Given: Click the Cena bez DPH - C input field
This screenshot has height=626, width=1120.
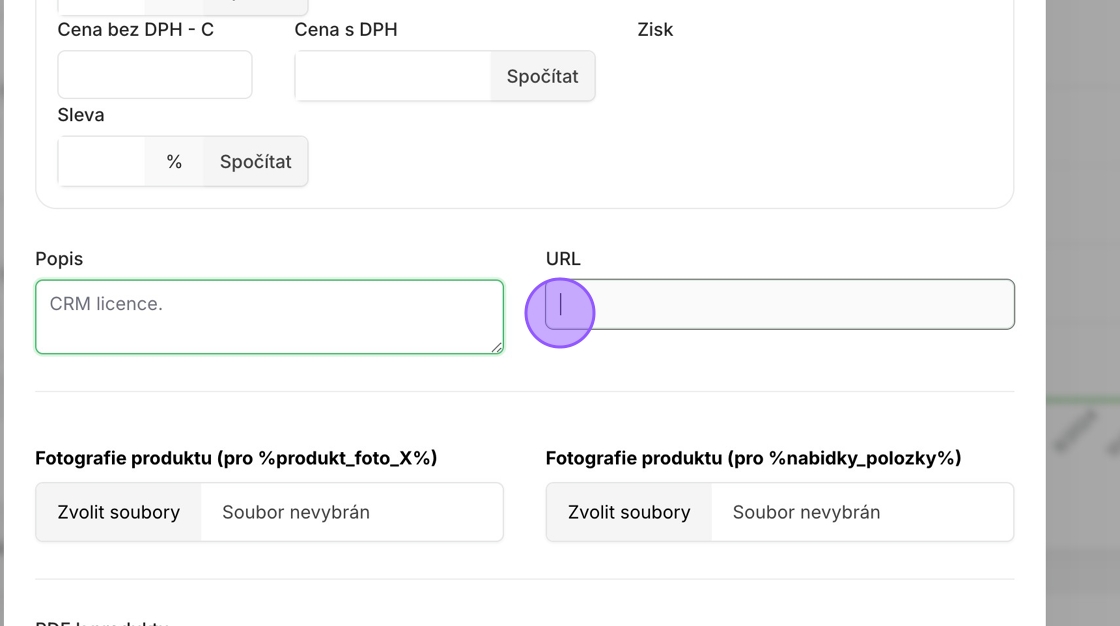Looking at the screenshot, I should [x=154, y=75].
